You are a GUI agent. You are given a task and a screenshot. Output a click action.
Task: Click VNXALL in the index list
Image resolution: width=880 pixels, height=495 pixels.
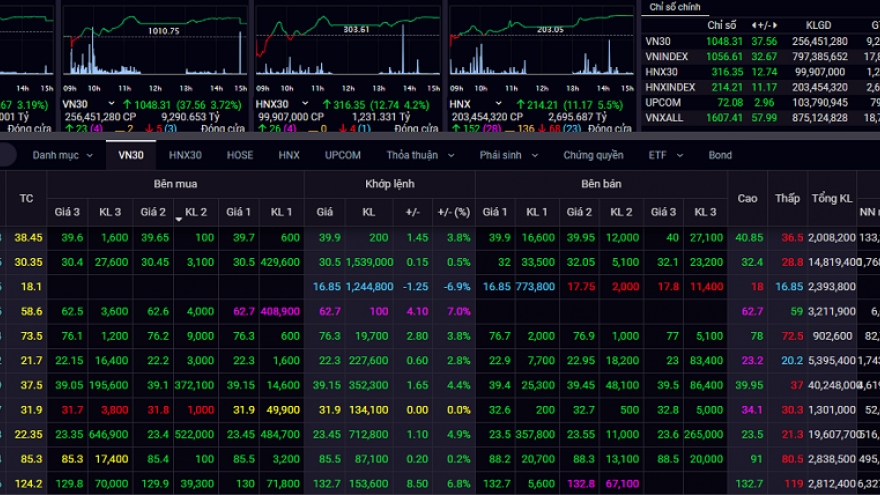pos(665,118)
